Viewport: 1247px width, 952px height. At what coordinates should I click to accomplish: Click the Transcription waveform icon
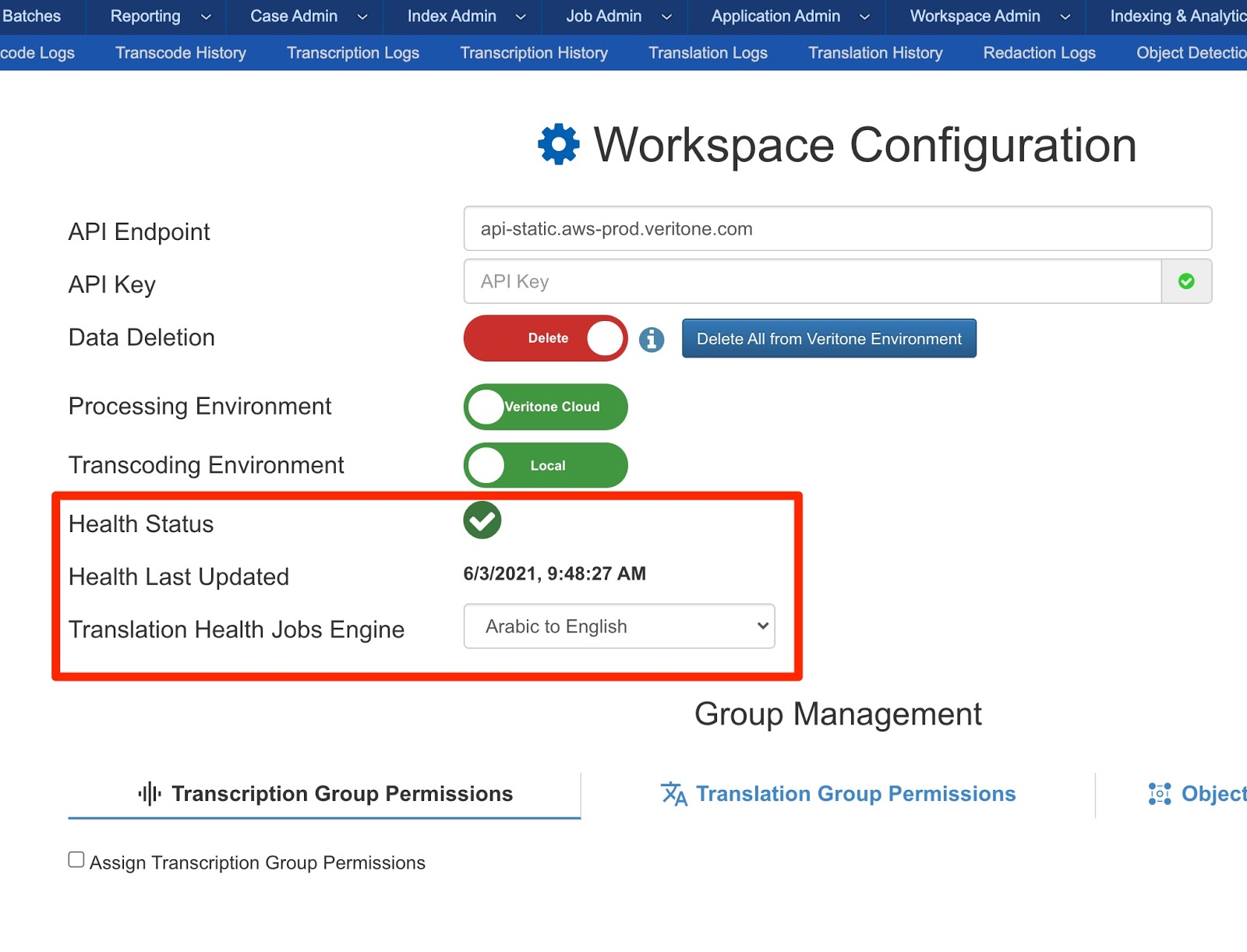point(149,794)
